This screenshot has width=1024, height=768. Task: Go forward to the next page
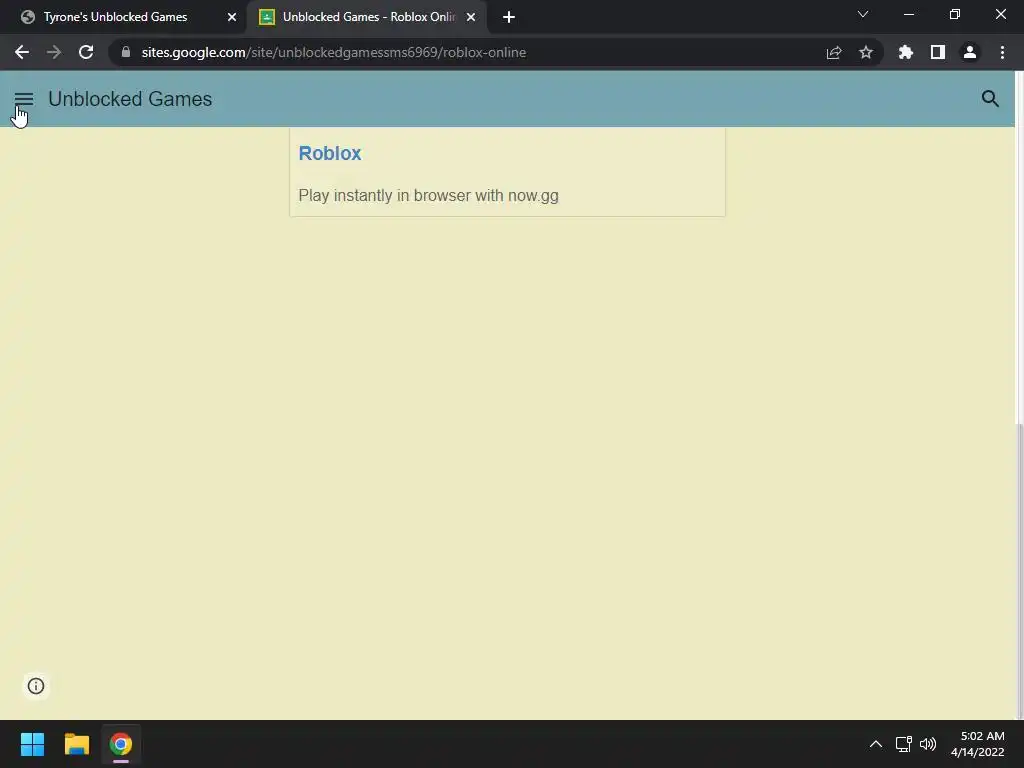[54, 52]
